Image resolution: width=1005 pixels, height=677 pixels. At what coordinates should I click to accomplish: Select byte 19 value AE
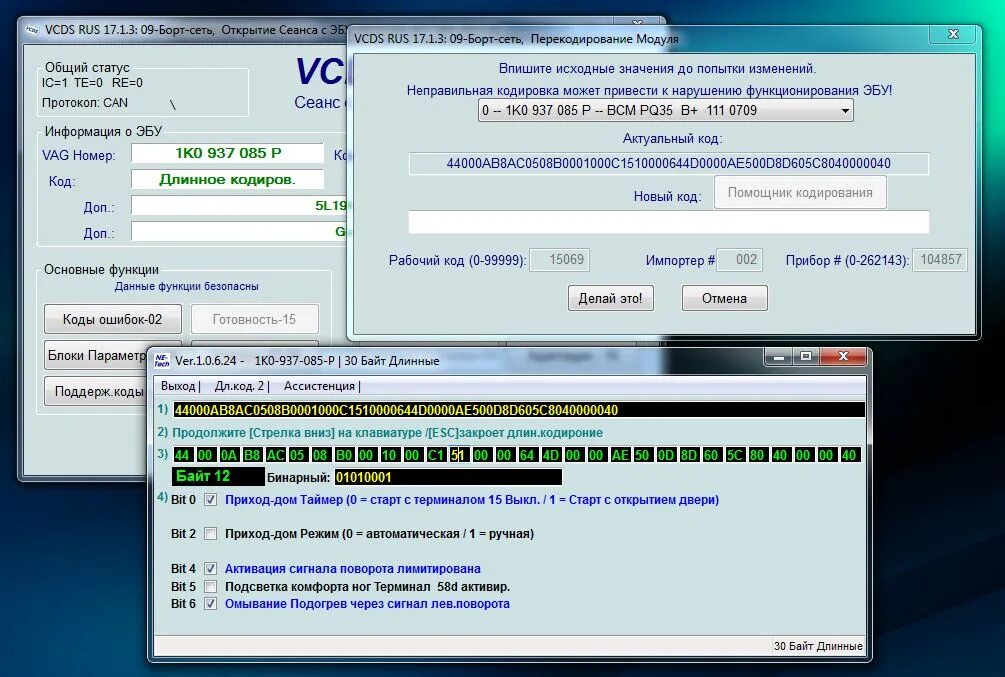click(619, 455)
